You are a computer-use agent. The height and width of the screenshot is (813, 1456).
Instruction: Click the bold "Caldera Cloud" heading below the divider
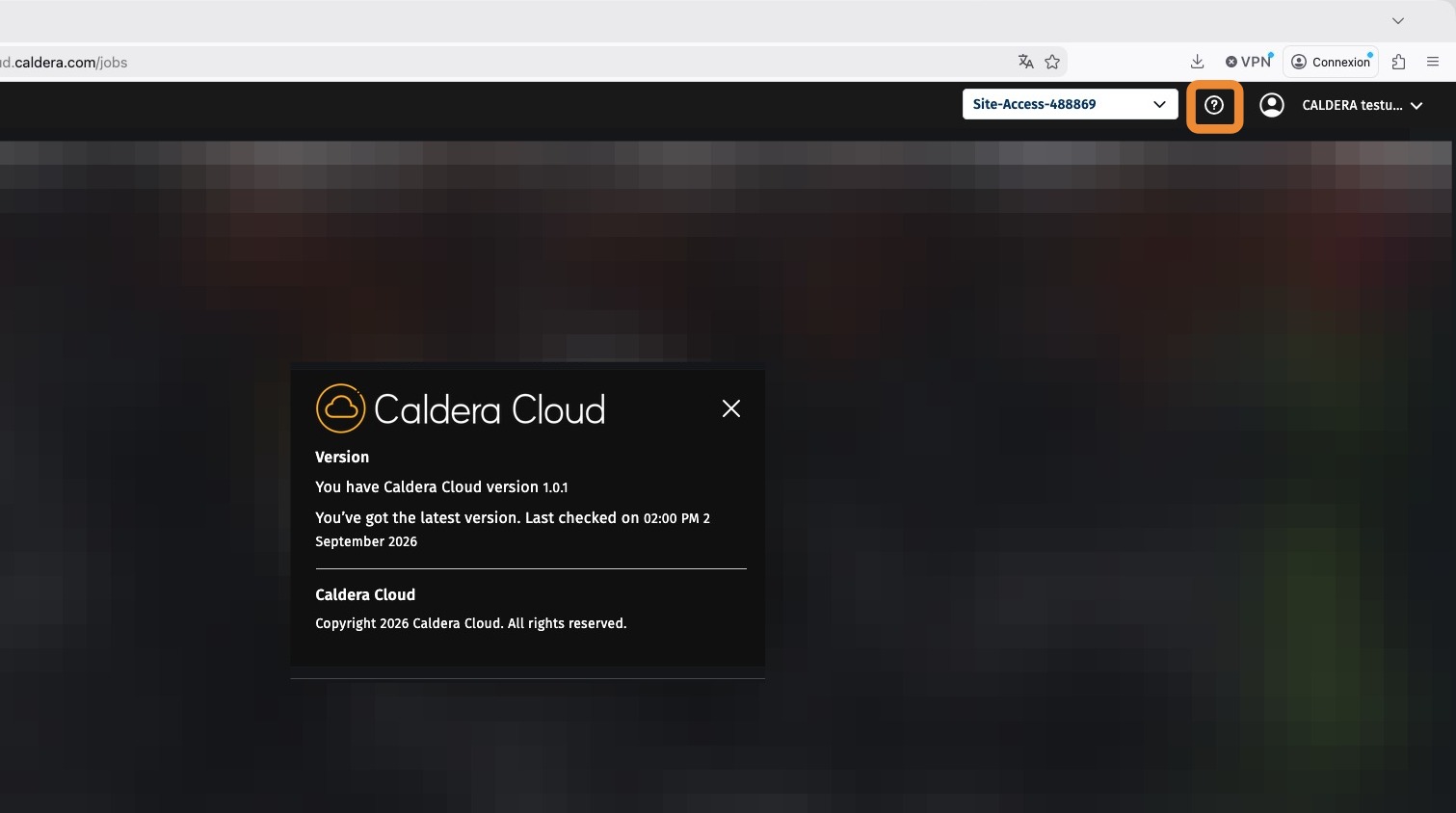click(x=365, y=594)
